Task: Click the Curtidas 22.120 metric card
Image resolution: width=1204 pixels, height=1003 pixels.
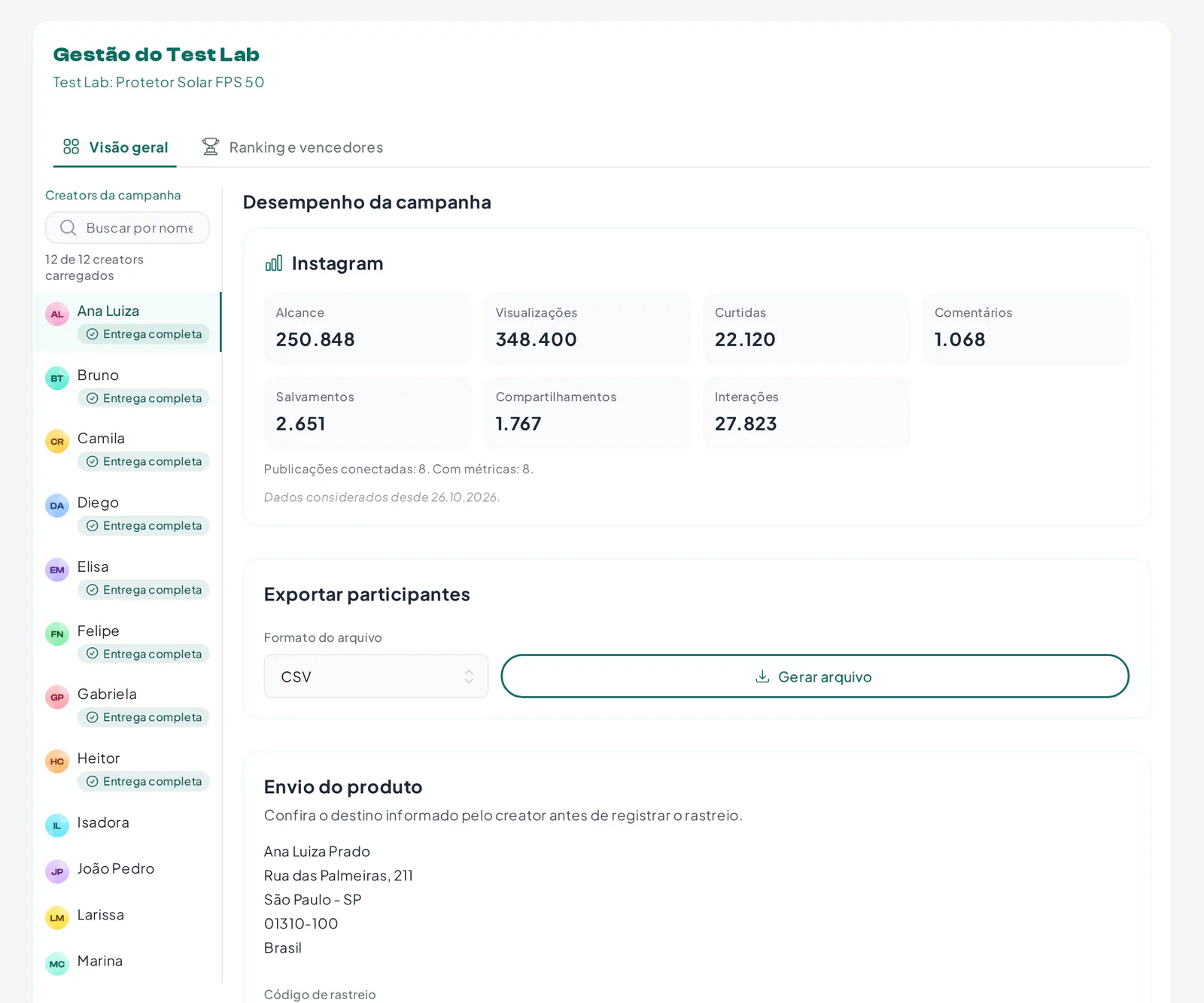Action: coord(807,329)
